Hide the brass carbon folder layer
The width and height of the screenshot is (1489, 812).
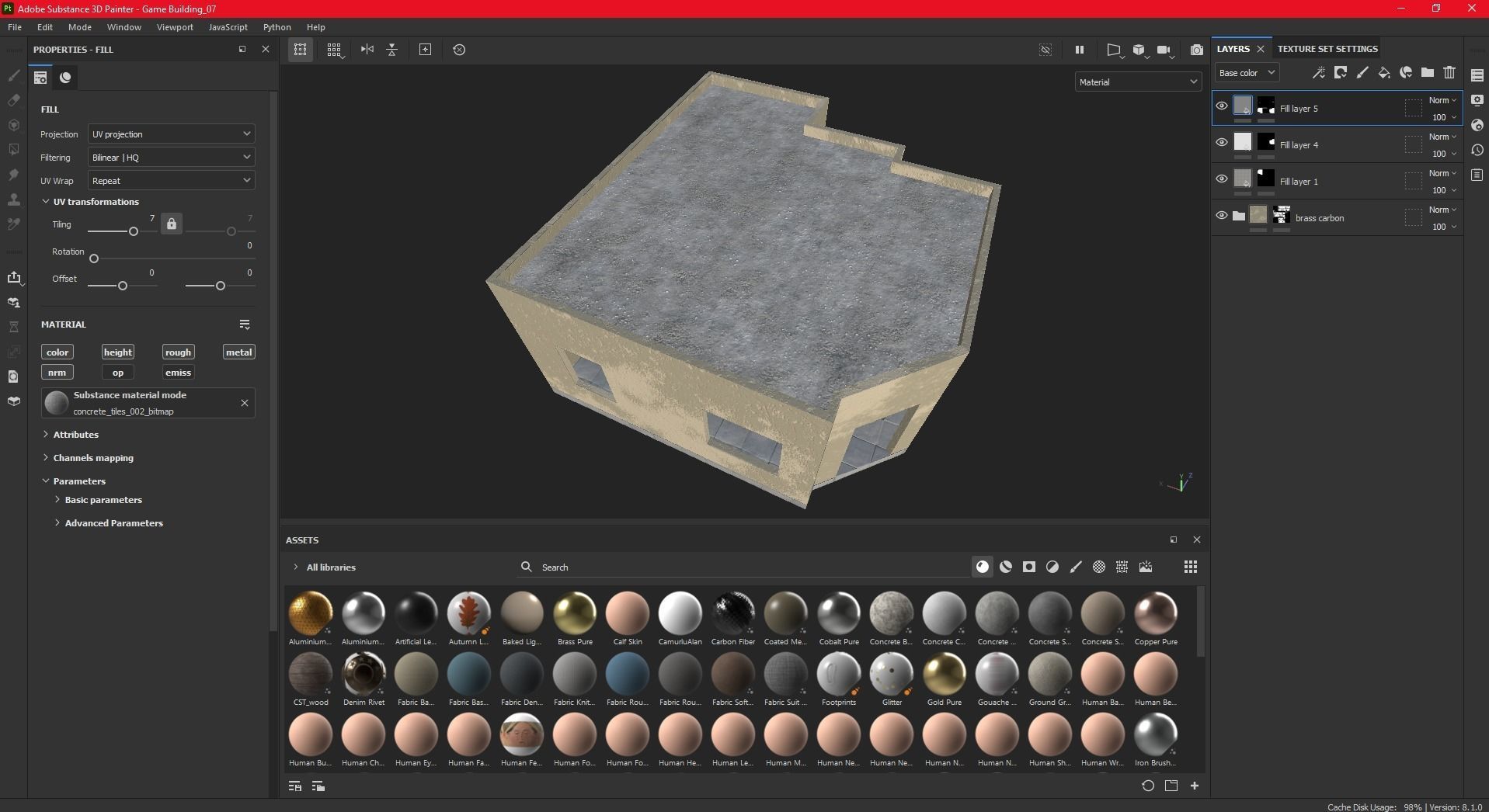tap(1222, 216)
